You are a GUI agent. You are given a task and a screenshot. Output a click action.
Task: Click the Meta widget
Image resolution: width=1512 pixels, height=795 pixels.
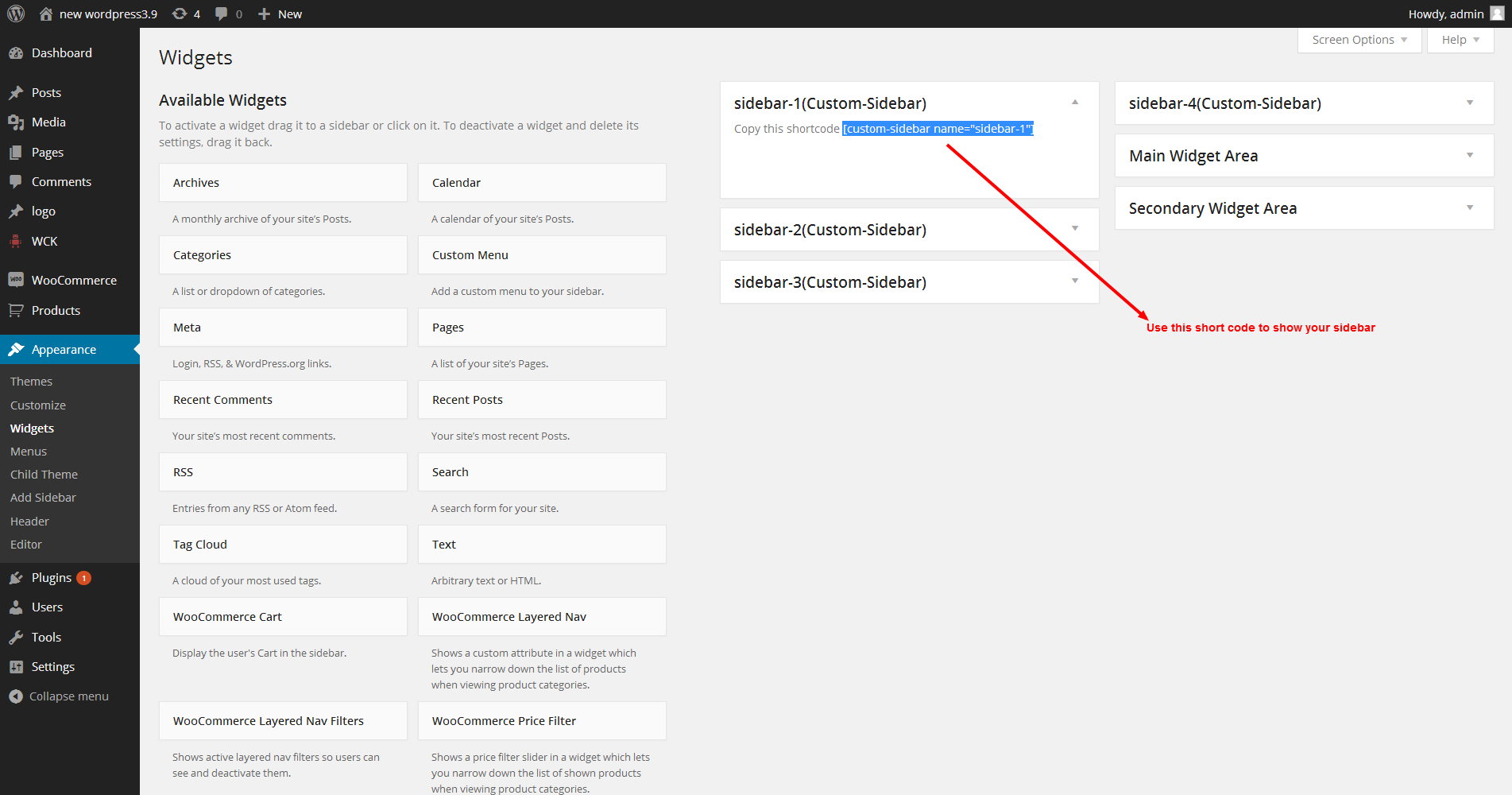point(283,328)
